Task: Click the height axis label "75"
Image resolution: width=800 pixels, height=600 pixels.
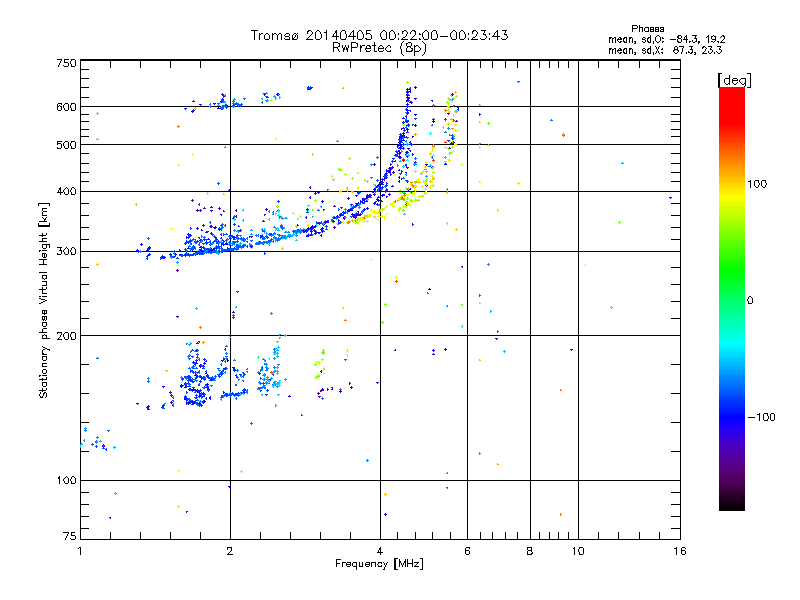Action: pos(70,536)
